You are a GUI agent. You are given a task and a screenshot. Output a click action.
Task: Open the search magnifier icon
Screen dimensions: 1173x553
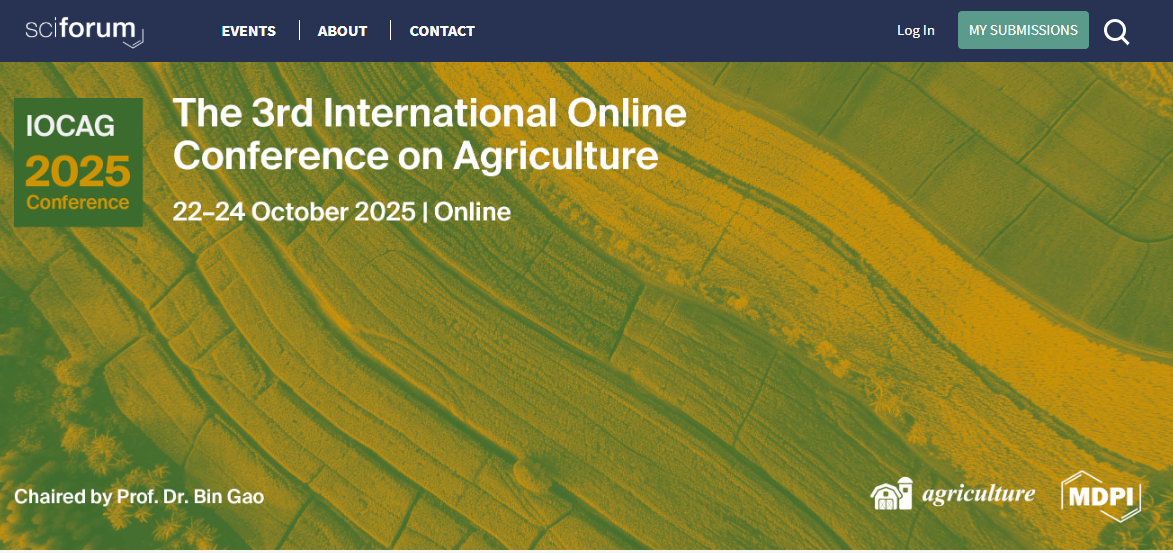point(1116,32)
